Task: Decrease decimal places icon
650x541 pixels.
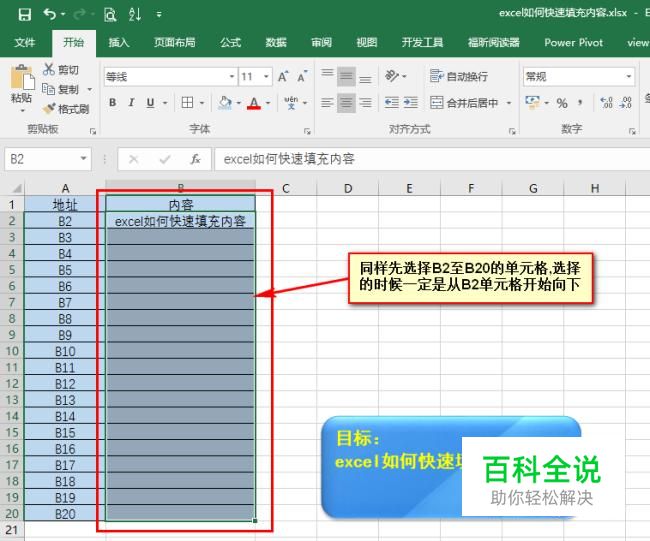Action: [625, 102]
